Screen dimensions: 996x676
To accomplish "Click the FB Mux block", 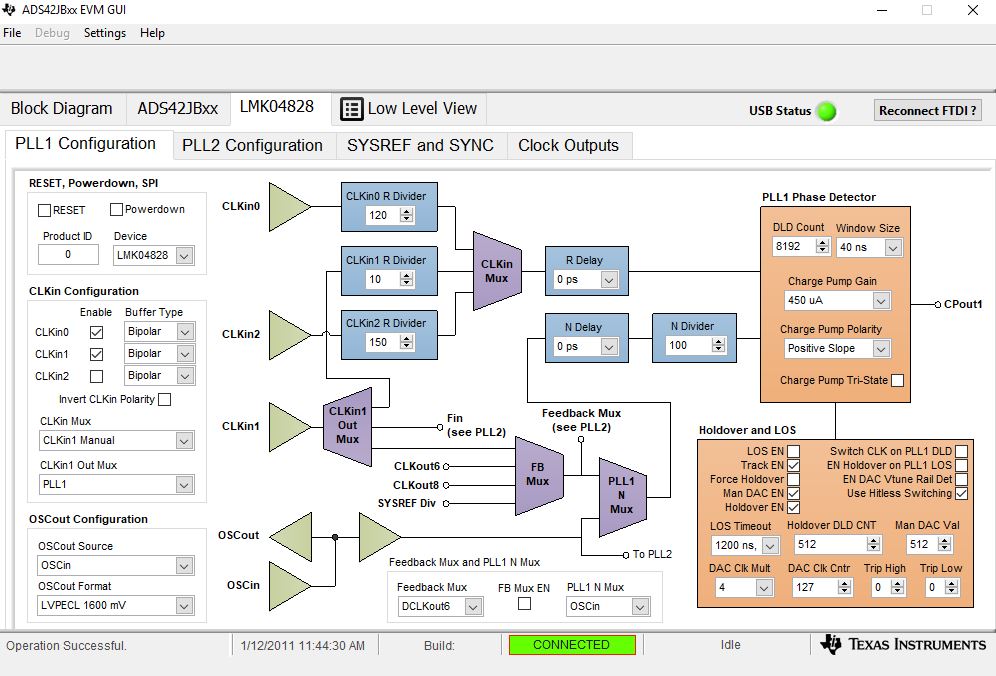I will (539, 475).
